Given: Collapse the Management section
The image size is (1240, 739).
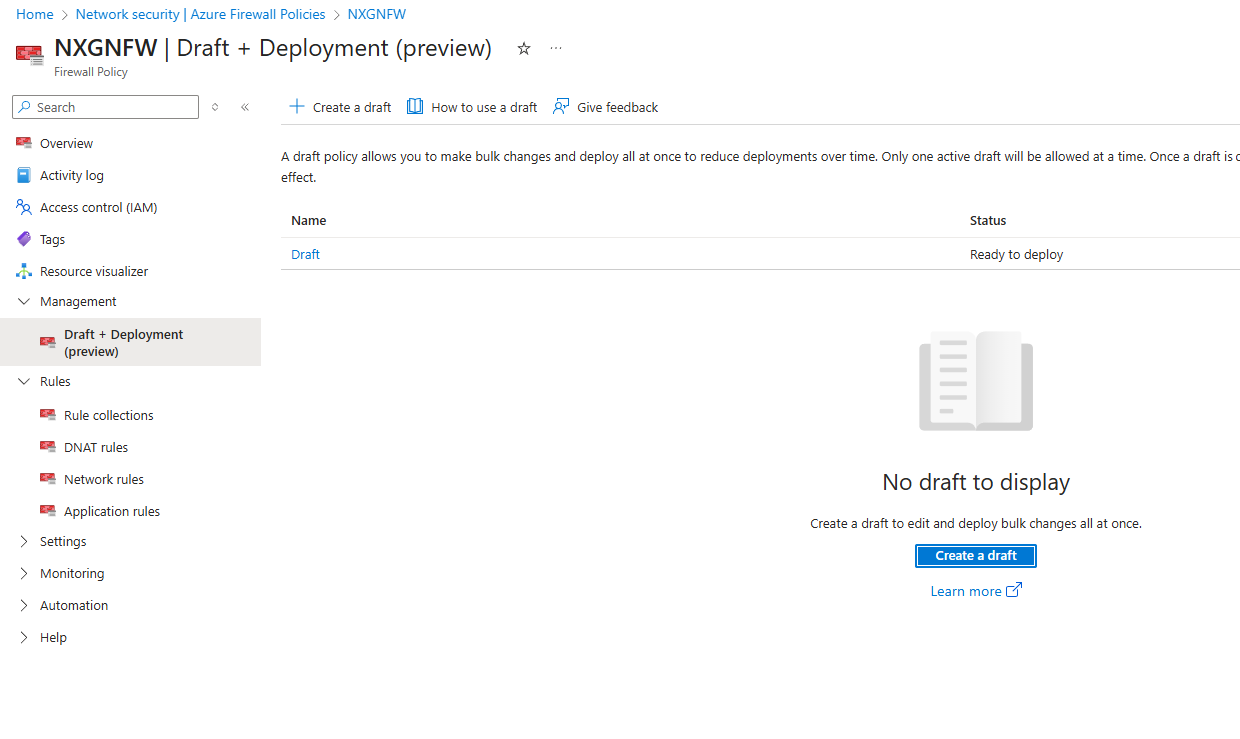Looking at the screenshot, I should 24,301.
